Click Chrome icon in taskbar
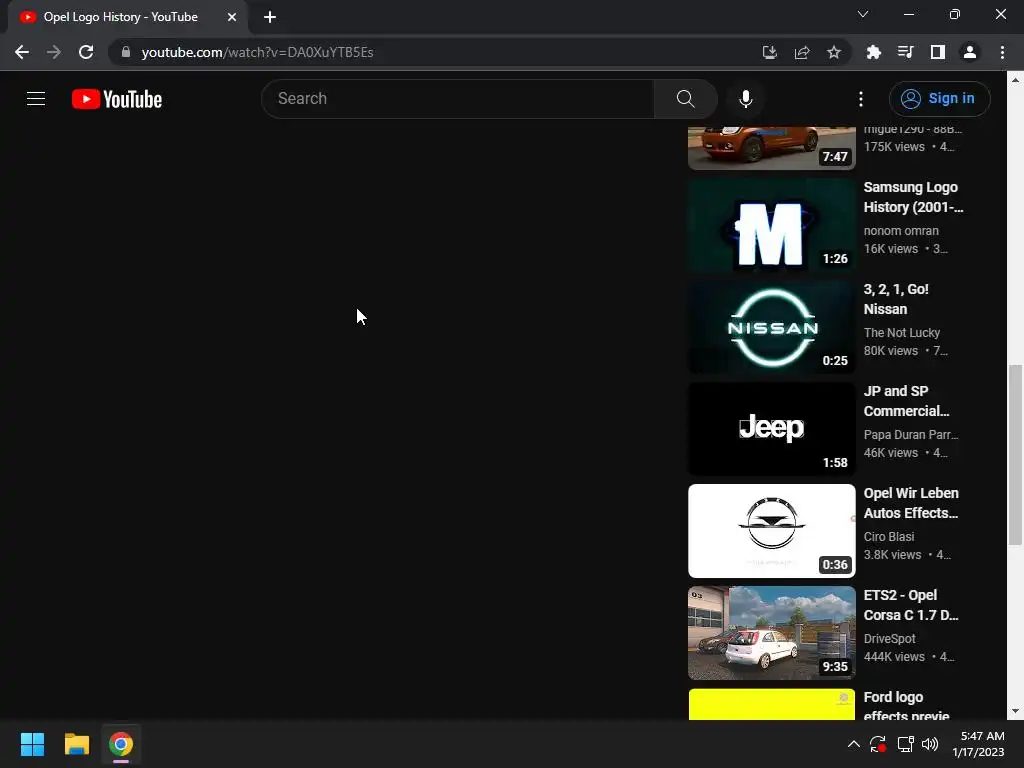Viewport: 1024px width, 768px height. pyautogui.click(x=121, y=744)
